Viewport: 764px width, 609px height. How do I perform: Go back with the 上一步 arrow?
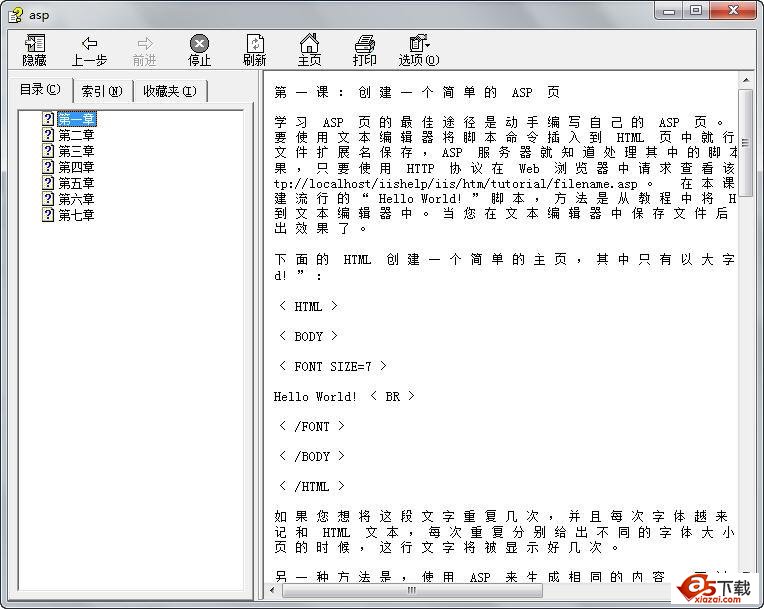89,50
